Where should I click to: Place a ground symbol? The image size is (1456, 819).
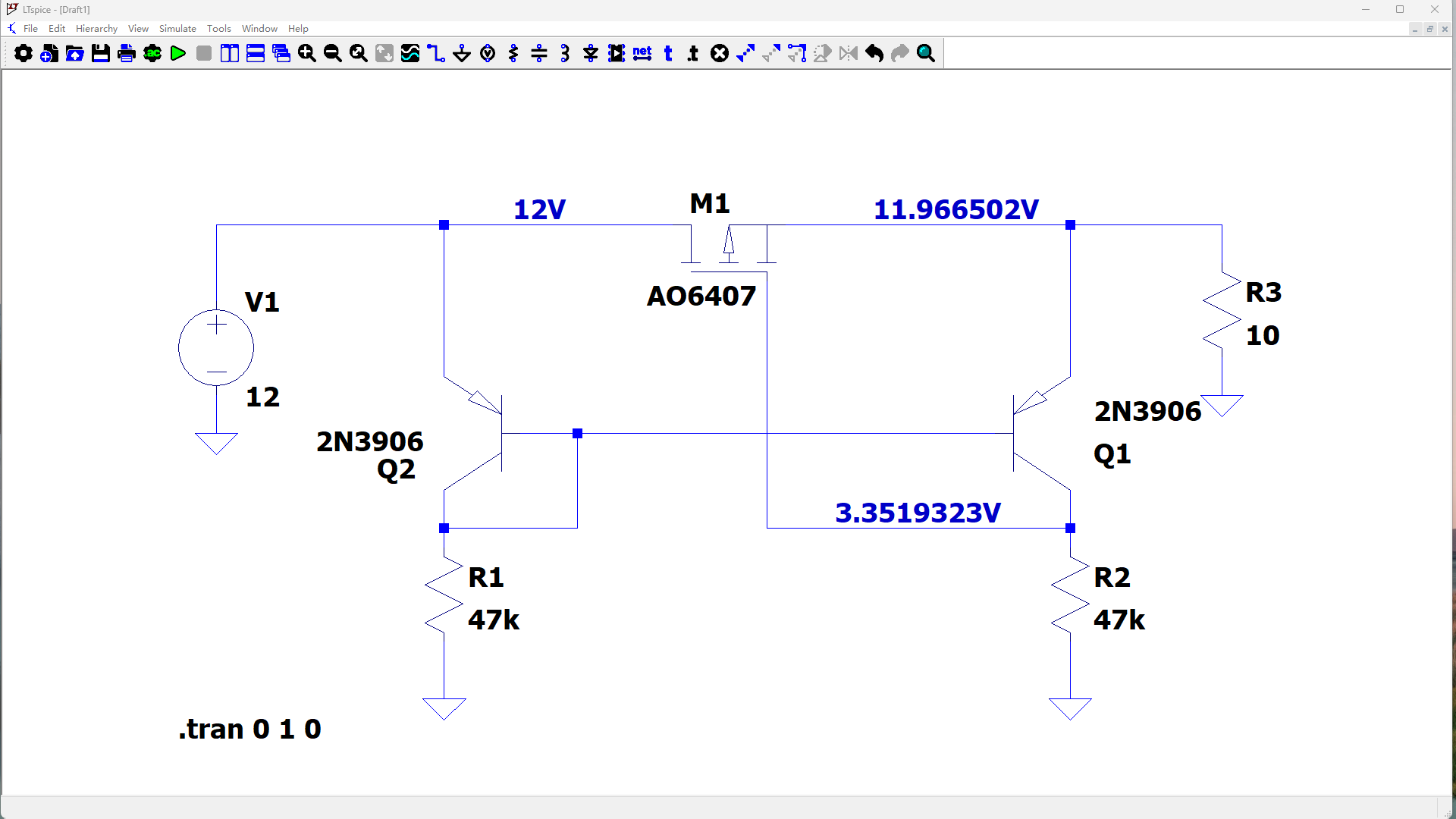[462, 53]
